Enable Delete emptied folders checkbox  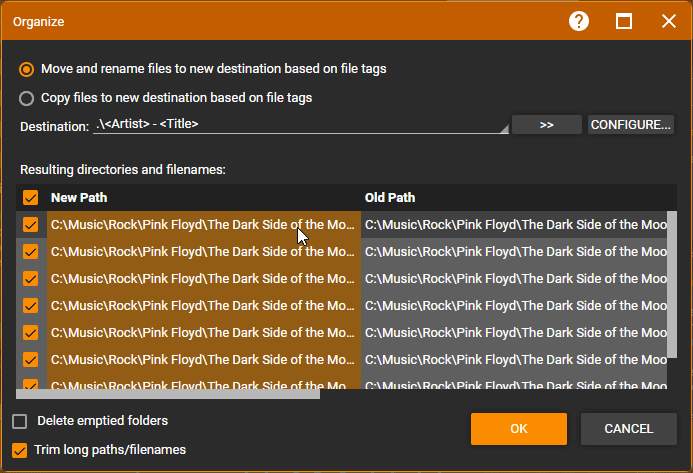20,421
